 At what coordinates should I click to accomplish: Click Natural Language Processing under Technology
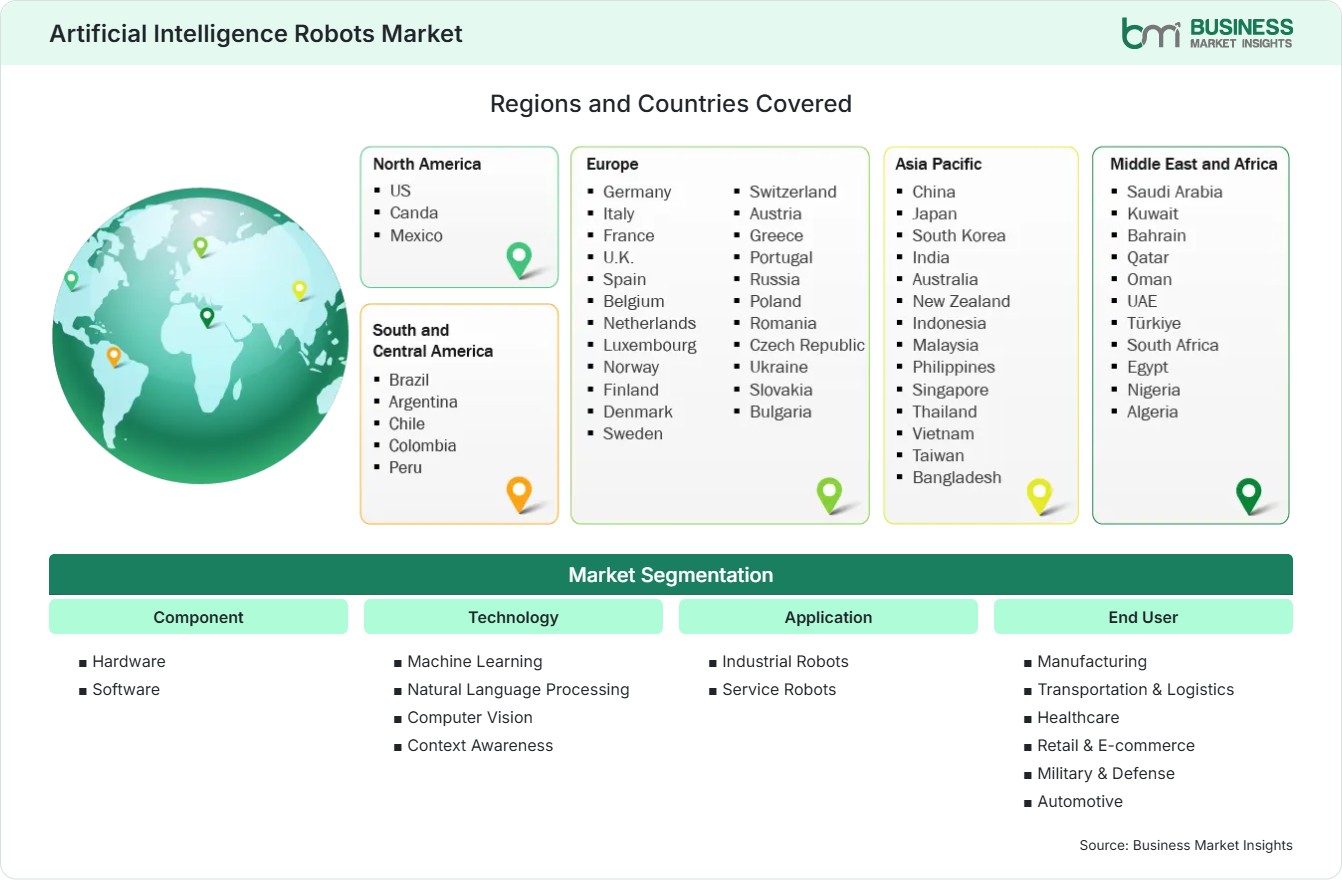coord(518,689)
